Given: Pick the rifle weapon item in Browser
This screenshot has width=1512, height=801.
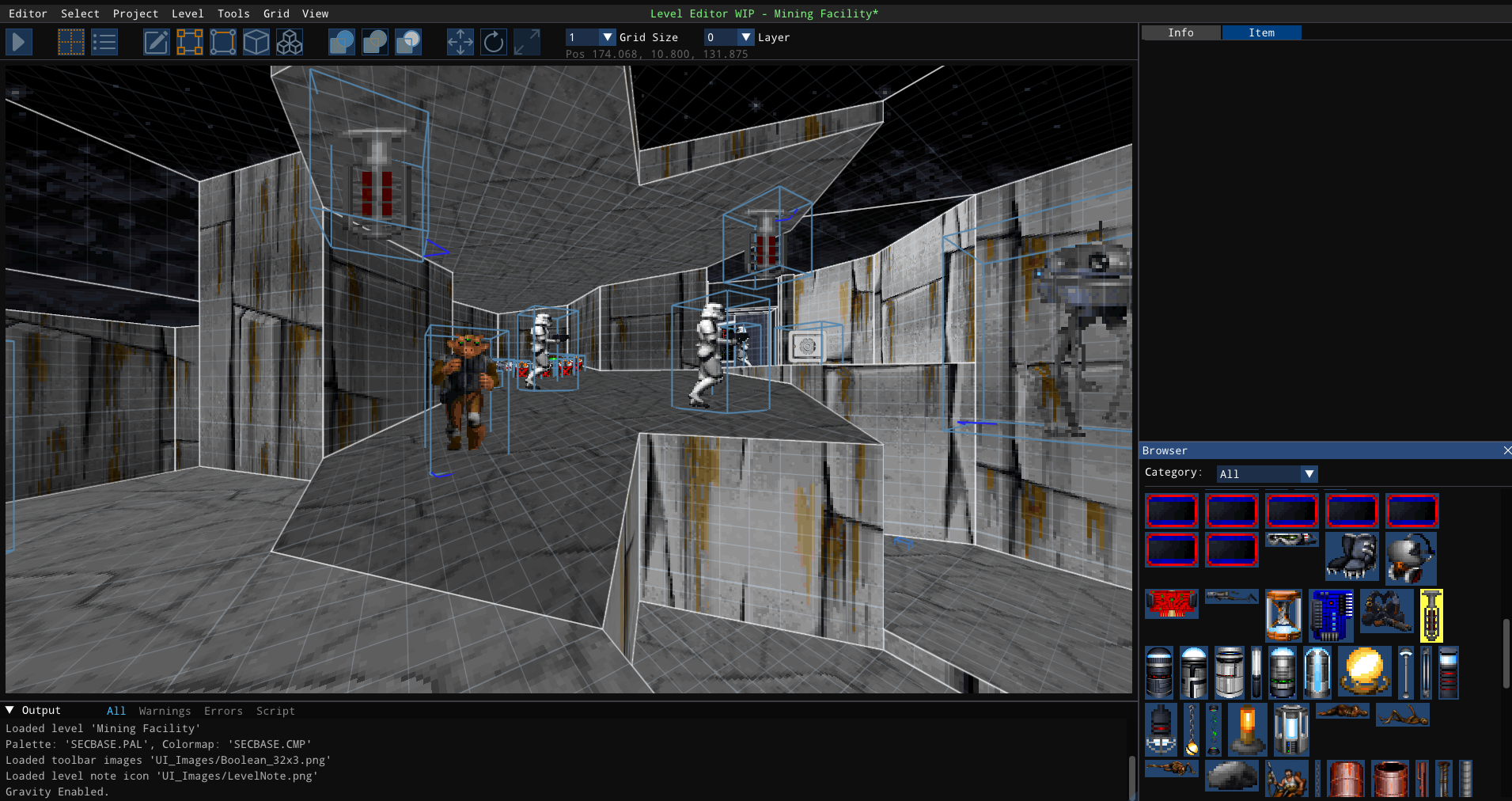Looking at the screenshot, I should pyautogui.click(x=1232, y=596).
